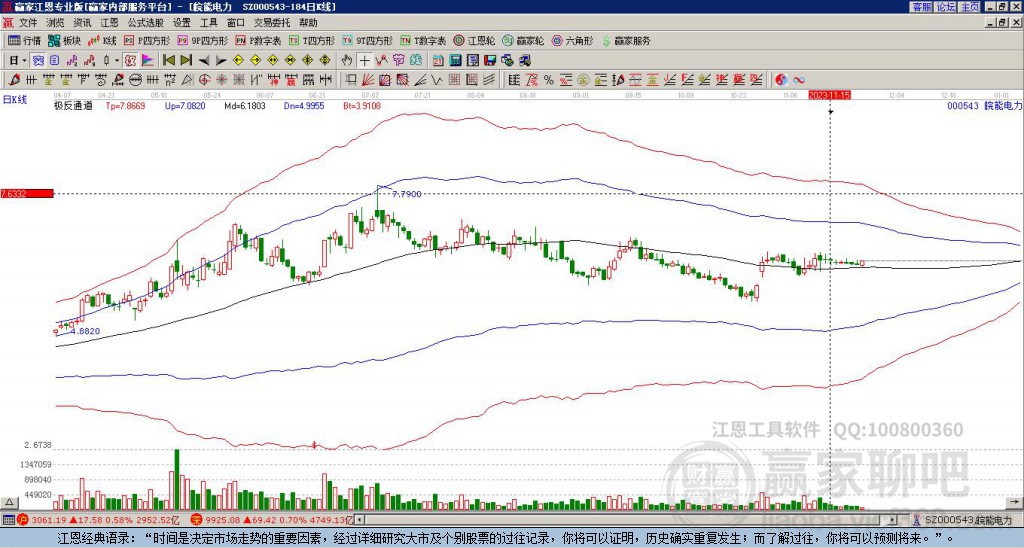This screenshot has height=548, width=1024.
Task: Click the horizontal scrollbar left arrow
Action: click(x=360, y=520)
